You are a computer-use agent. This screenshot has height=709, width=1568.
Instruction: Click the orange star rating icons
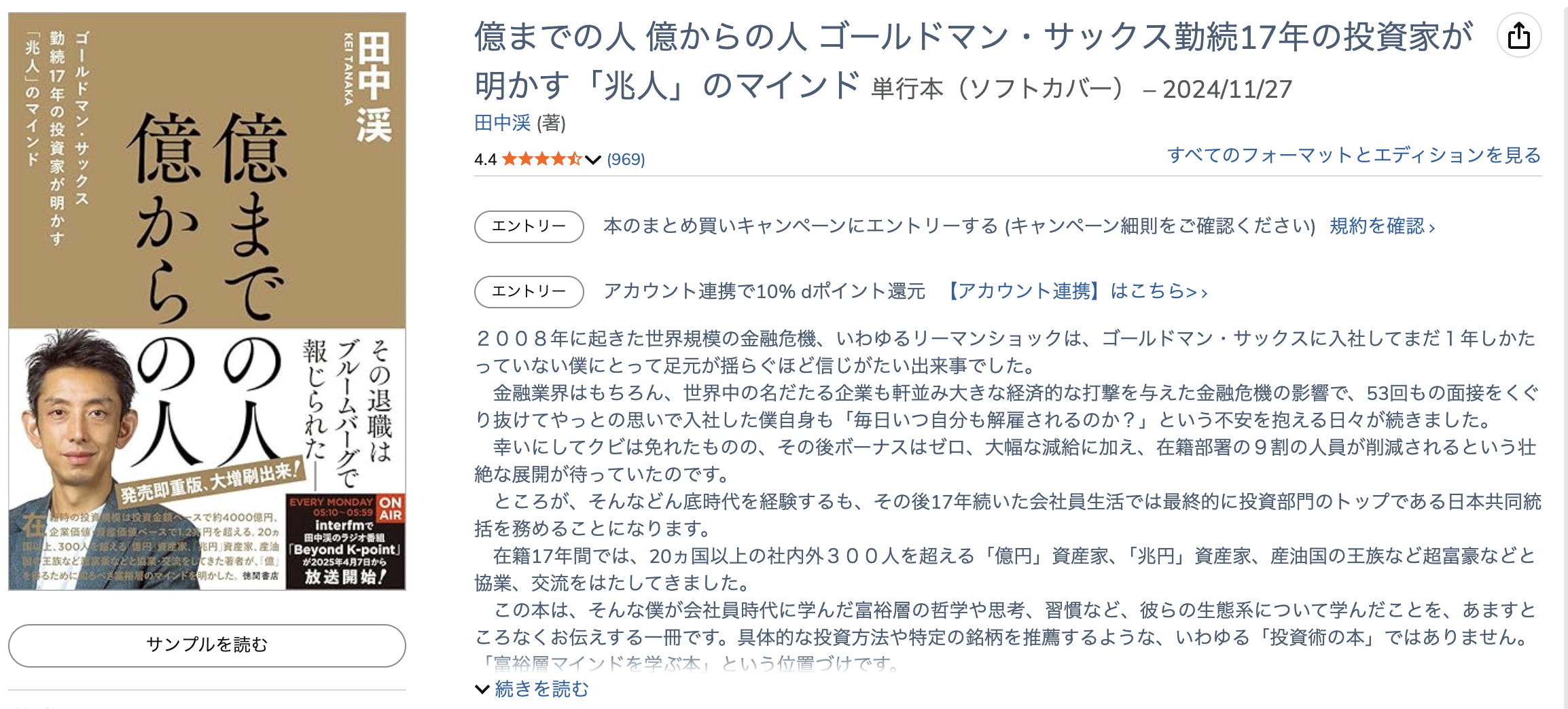click(x=541, y=159)
